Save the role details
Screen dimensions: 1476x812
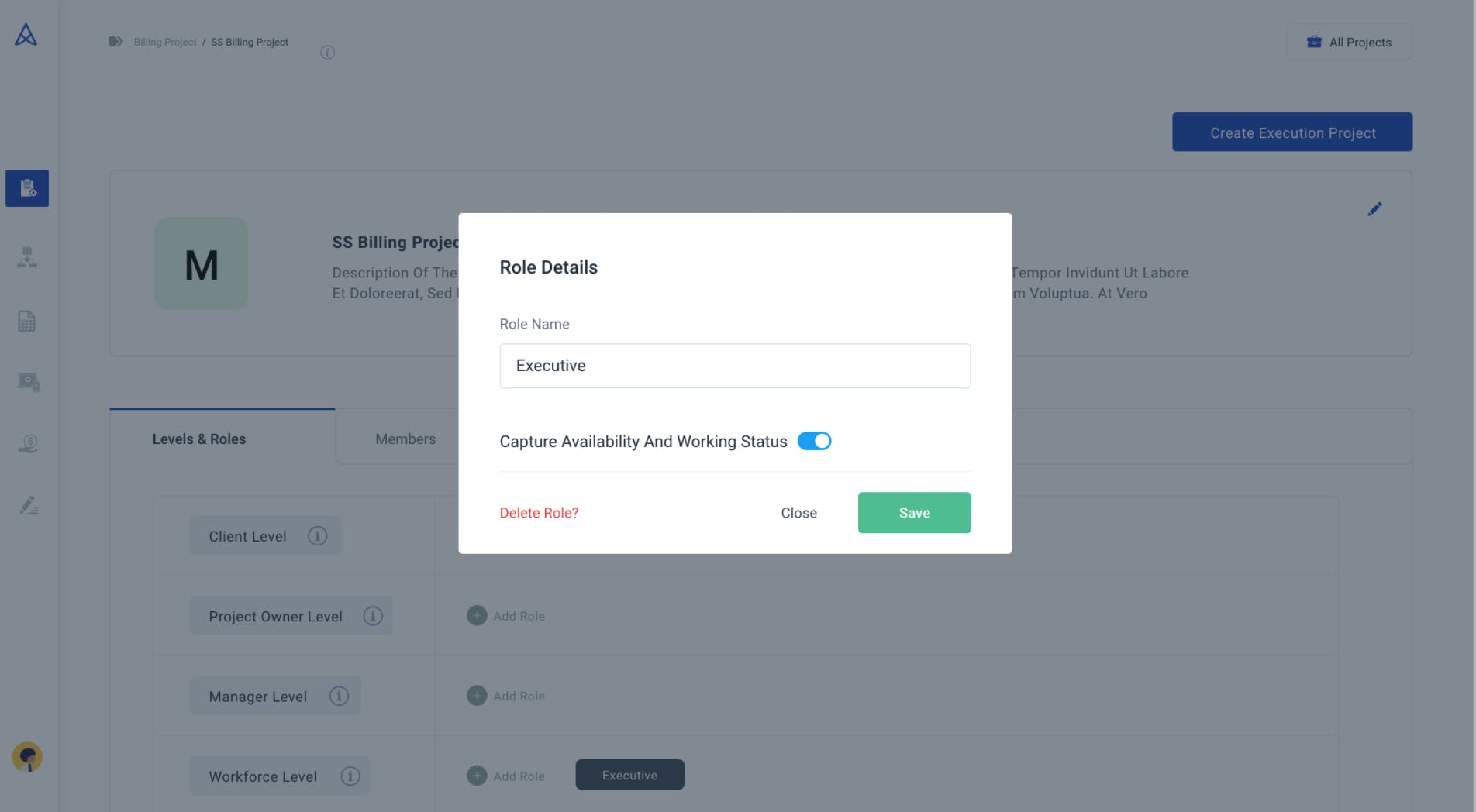coord(914,513)
